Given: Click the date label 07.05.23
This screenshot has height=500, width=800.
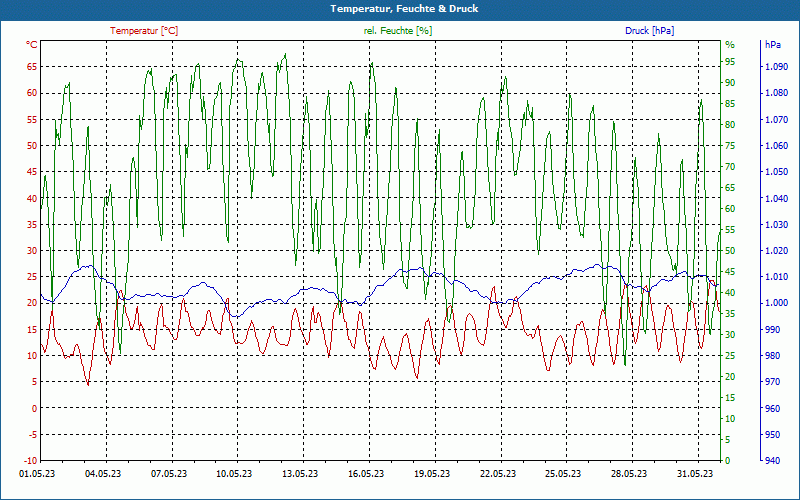Looking at the screenshot, I should (169, 474).
